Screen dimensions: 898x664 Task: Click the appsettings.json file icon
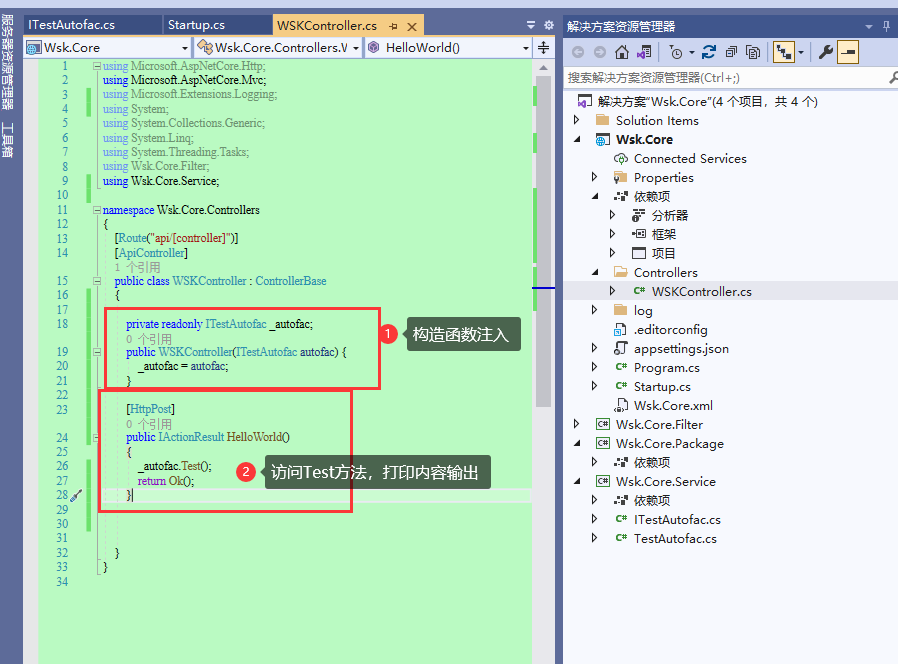620,348
